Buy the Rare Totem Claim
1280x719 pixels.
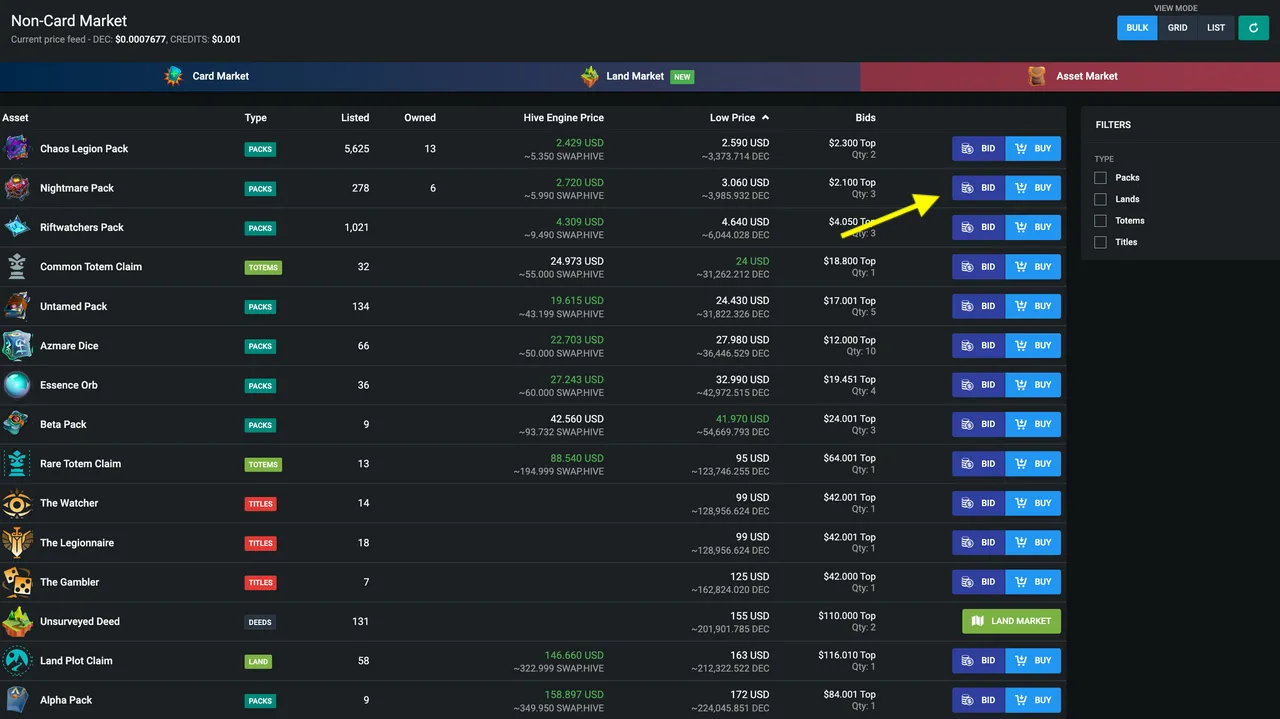(x=1033, y=464)
